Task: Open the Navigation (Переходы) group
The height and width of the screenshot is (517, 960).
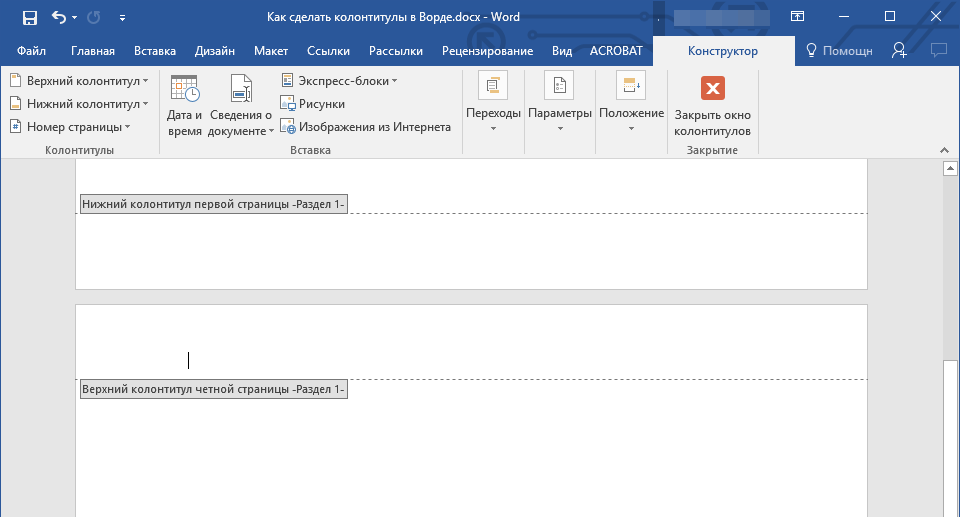Action: pyautogui.click(x=493, y=104)
